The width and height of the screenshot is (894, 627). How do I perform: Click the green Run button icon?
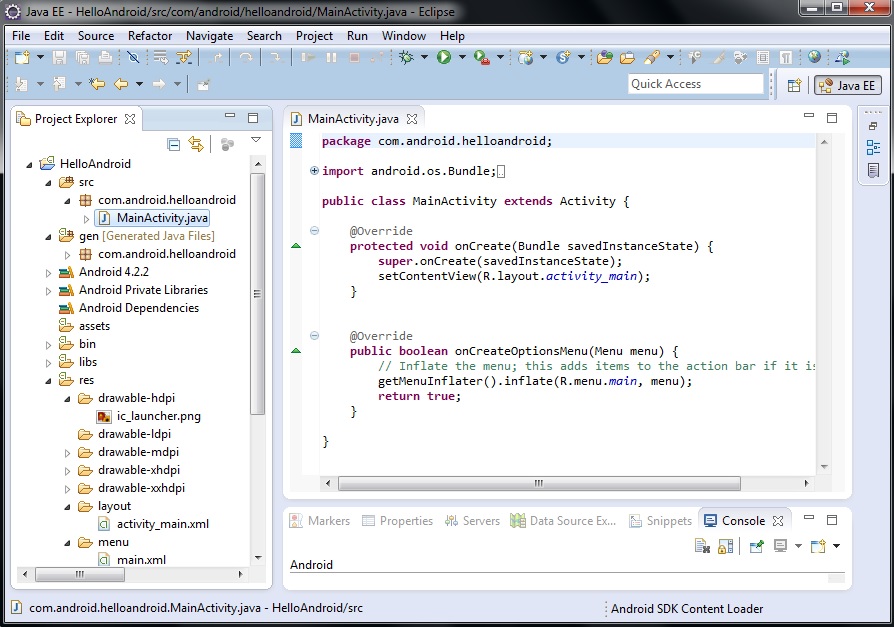[x=444, y=57]
